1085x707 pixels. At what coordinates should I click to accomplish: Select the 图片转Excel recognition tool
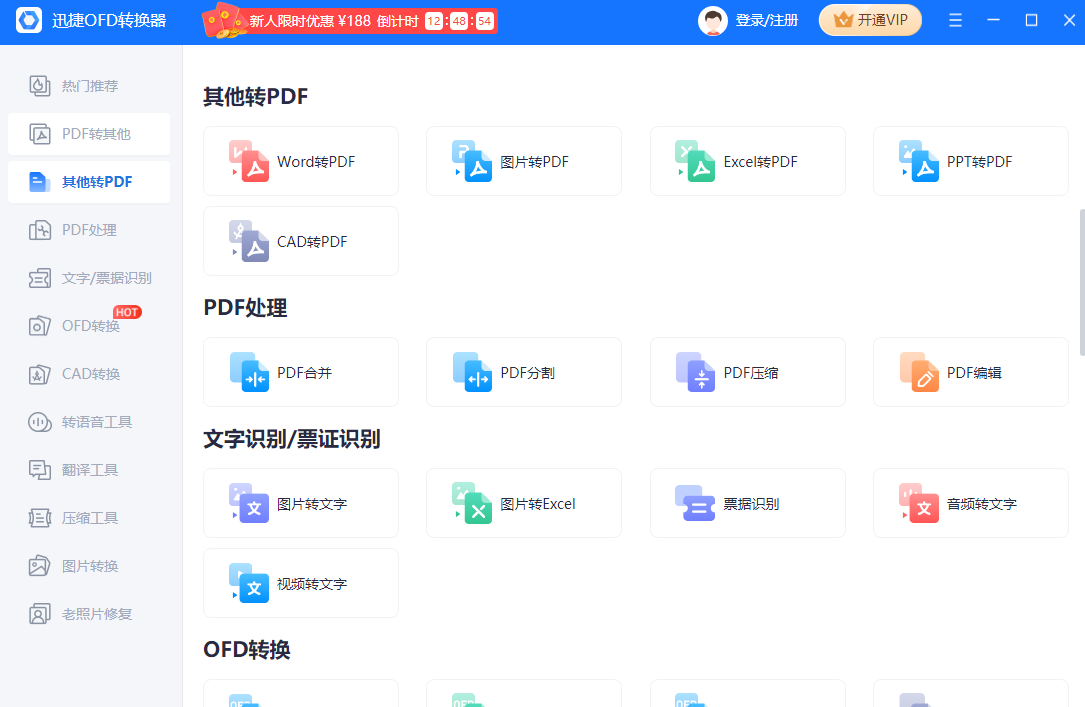[523, 503]
